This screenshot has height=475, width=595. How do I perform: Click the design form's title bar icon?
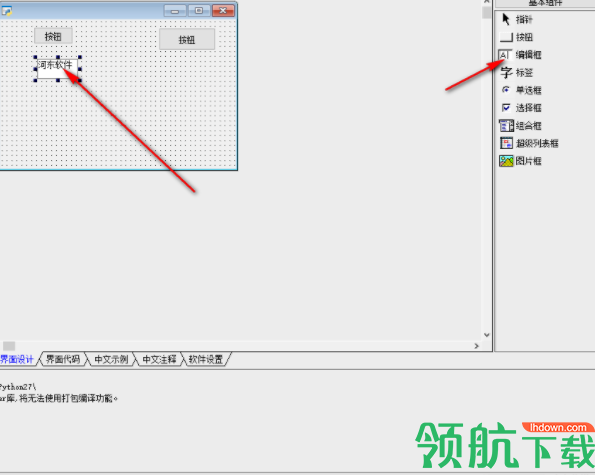[6, 11]
